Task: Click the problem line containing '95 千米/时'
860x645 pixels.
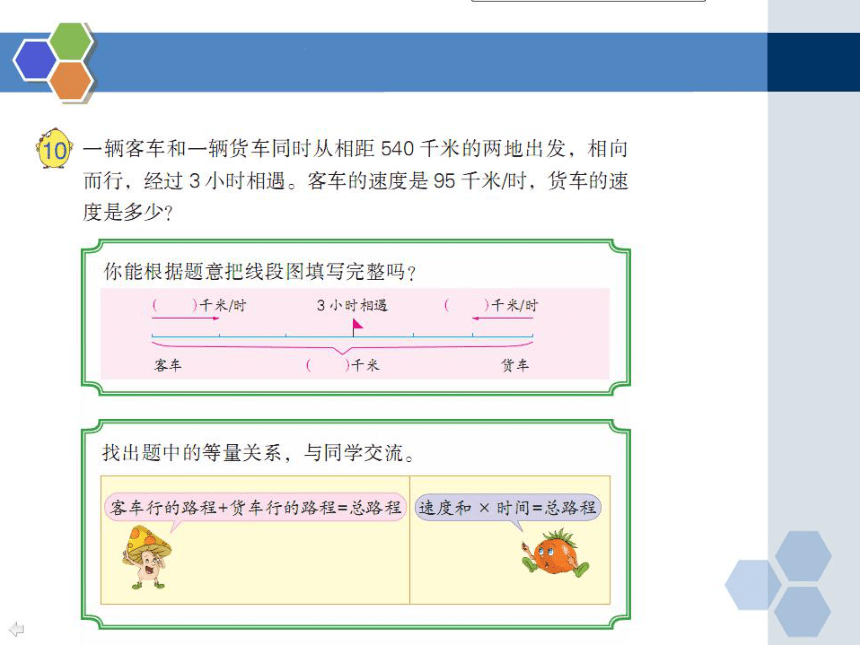Action: coord(355,180)
